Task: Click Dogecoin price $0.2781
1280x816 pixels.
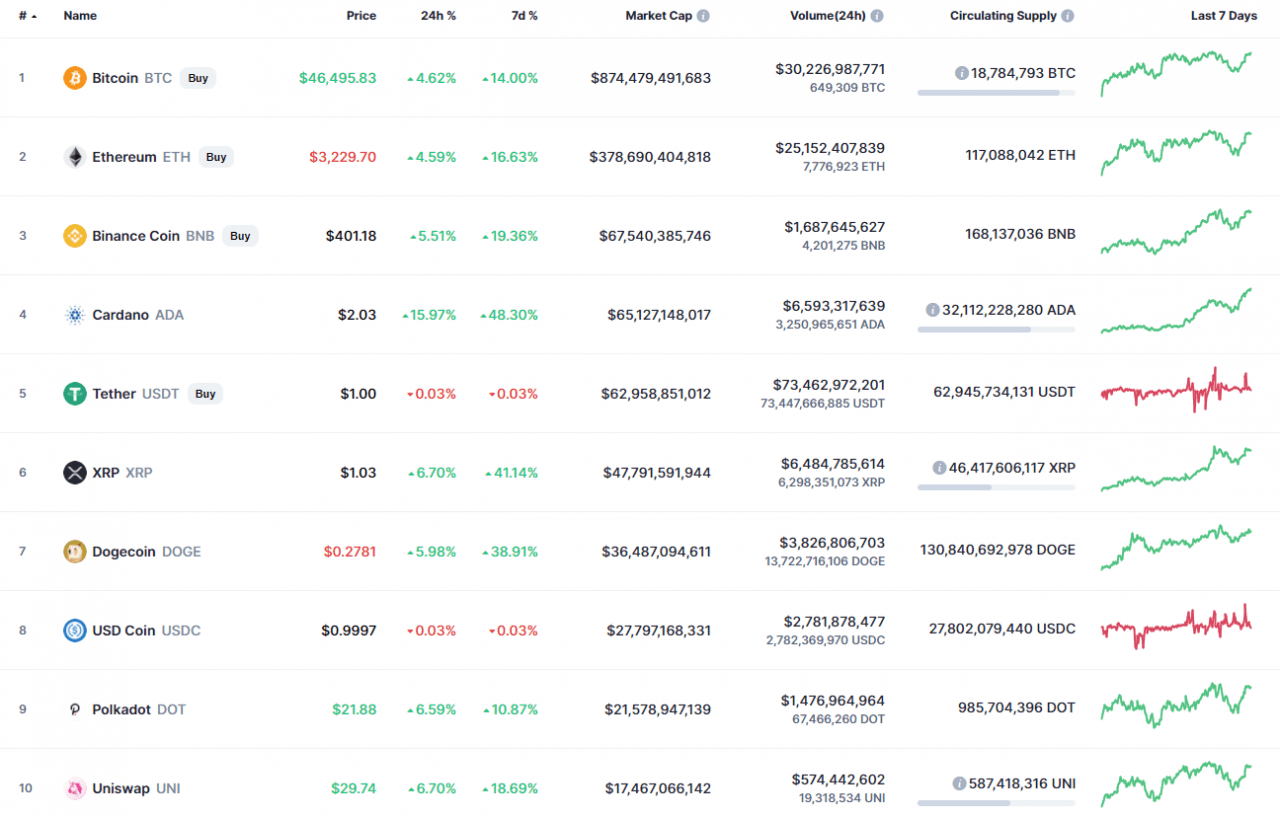Action: click(x=350, y=551)
